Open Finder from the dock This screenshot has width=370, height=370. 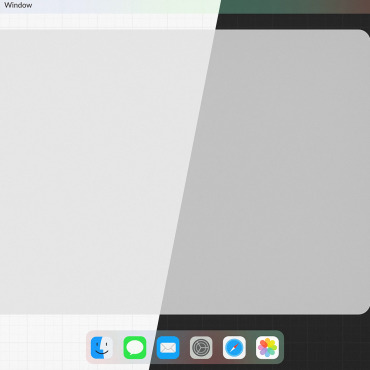[x=102, y=348]
